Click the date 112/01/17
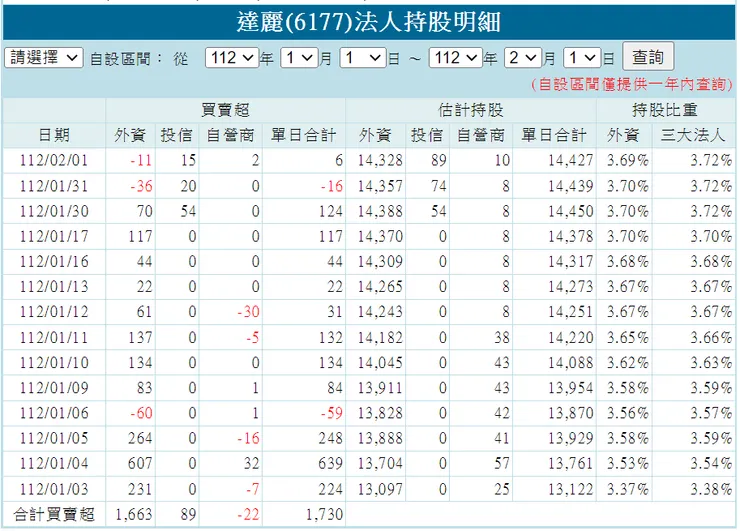 pyautogui.click(x=54, y=236)
